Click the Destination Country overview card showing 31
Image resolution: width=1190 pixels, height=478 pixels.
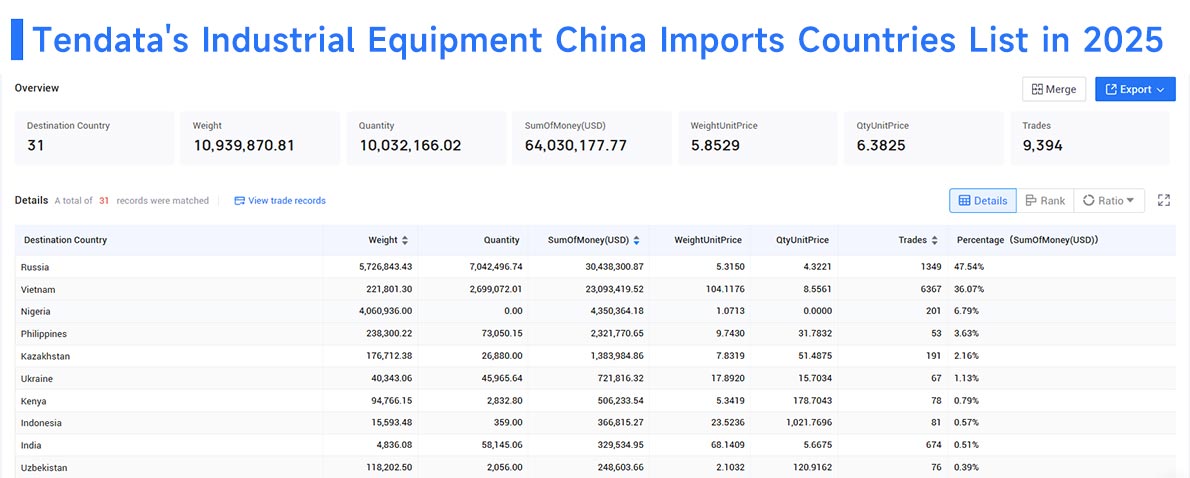coord(95,138)
